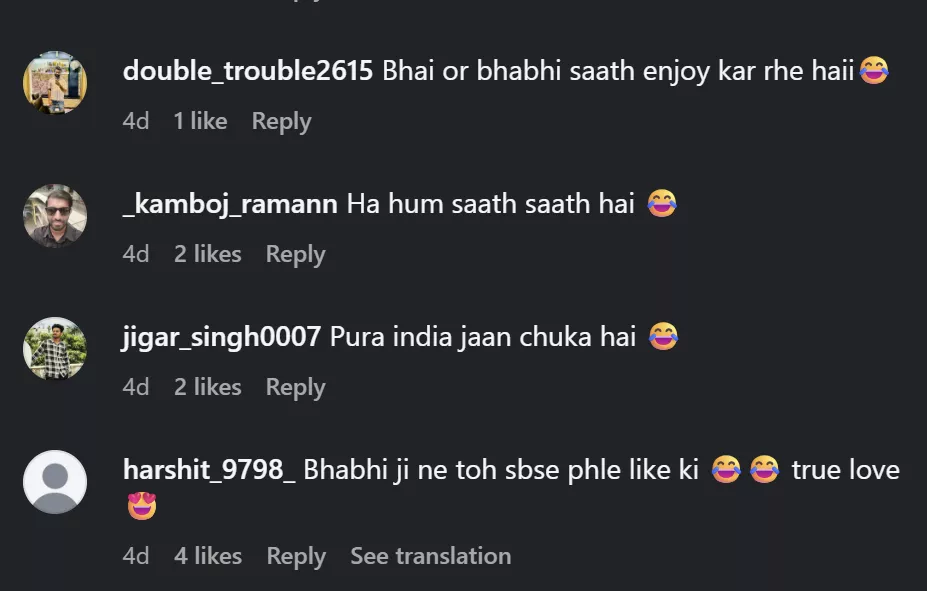The image size is (927, 591).
Task: View the 2 likes on _kamboj_ramann's comment
Action: coord(207,254)
